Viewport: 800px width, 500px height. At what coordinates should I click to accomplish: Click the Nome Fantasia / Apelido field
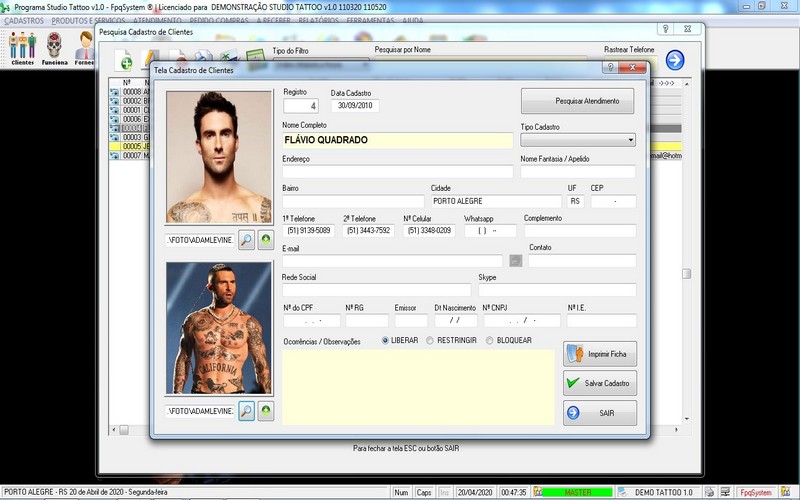click(578, 172)
